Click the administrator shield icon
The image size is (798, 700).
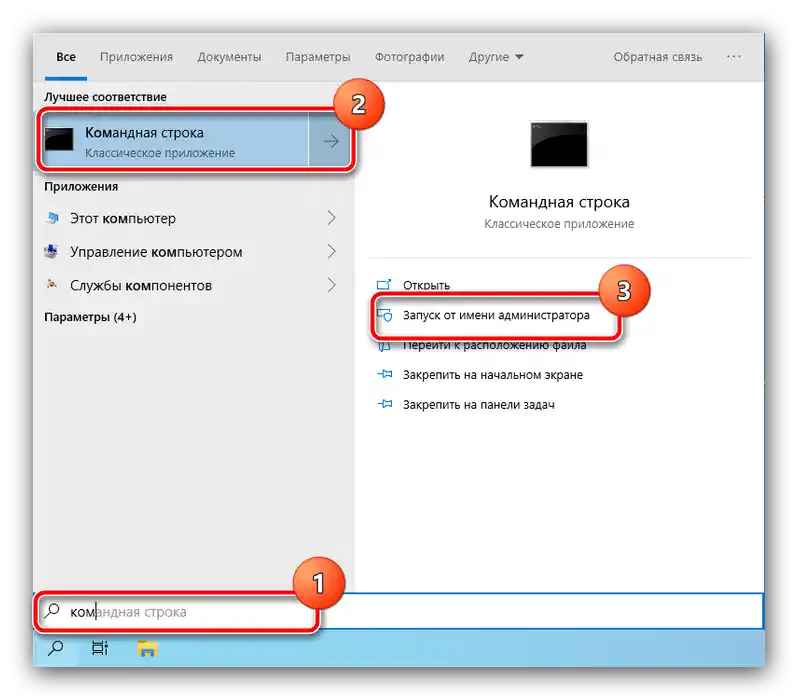385,315
